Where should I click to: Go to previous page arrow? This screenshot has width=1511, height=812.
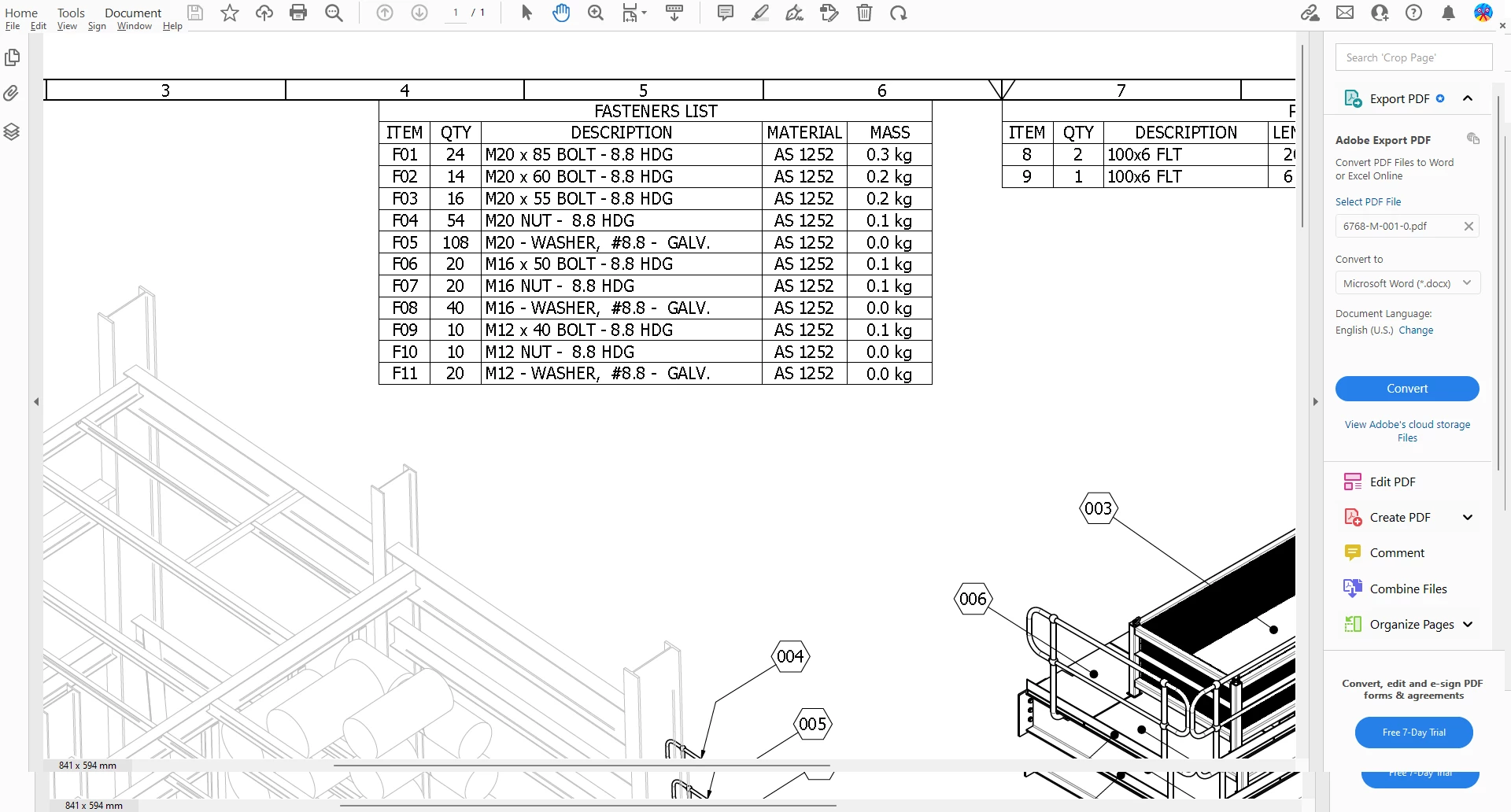tap(385, 13)
